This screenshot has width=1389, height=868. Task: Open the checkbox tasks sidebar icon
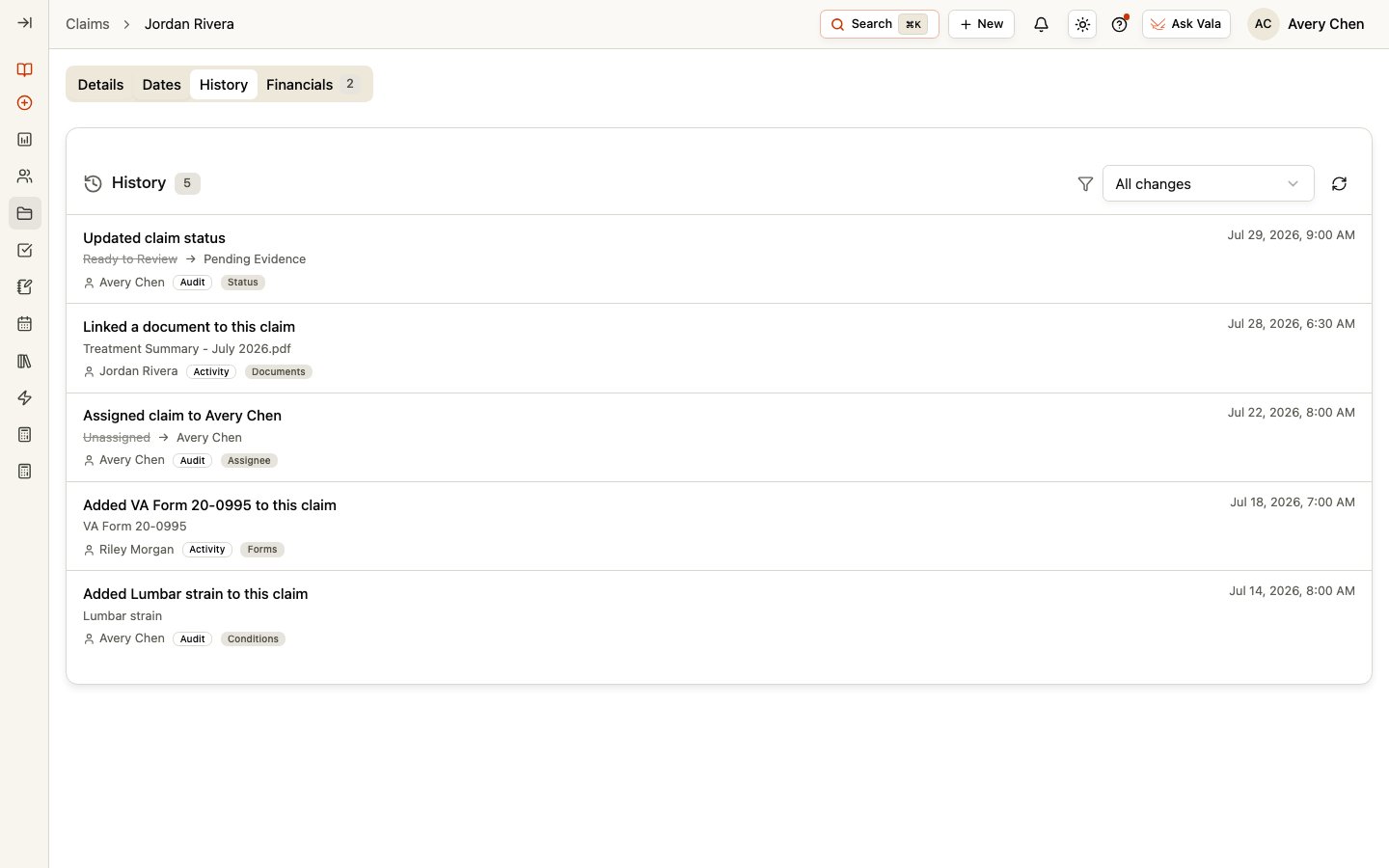pos(25,251)
